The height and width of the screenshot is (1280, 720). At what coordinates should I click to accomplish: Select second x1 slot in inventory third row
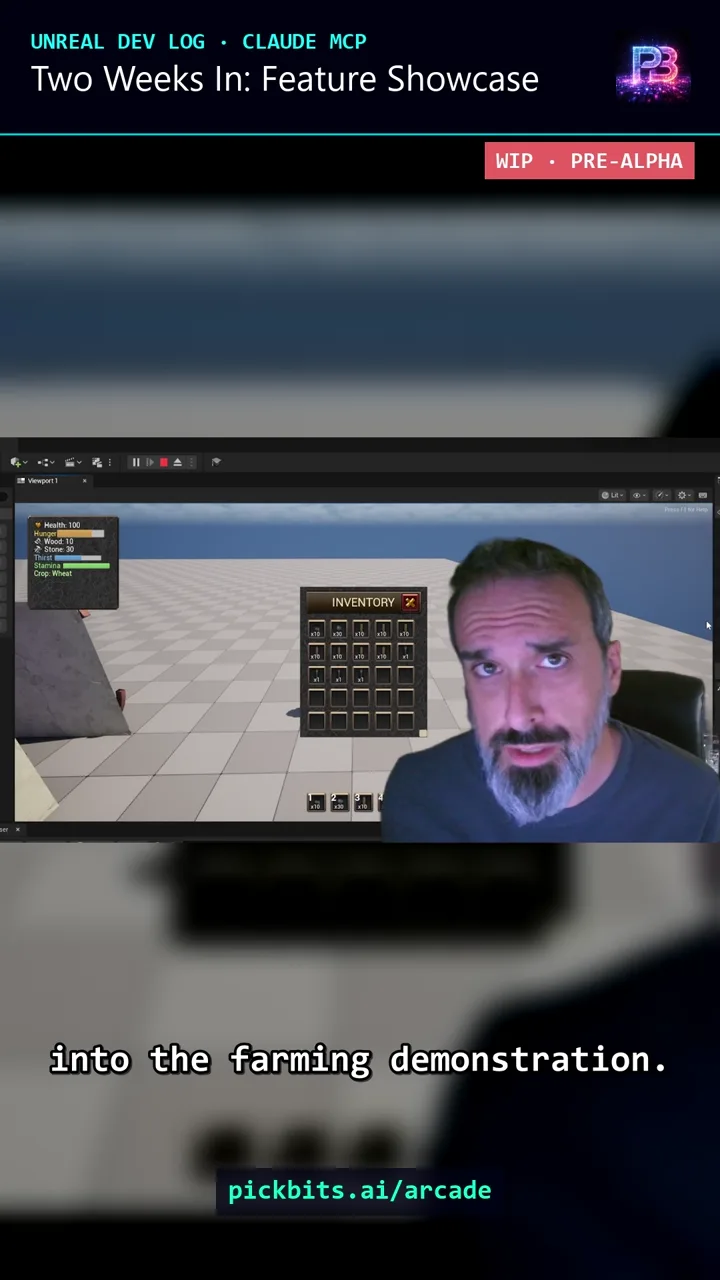point(338,675)
